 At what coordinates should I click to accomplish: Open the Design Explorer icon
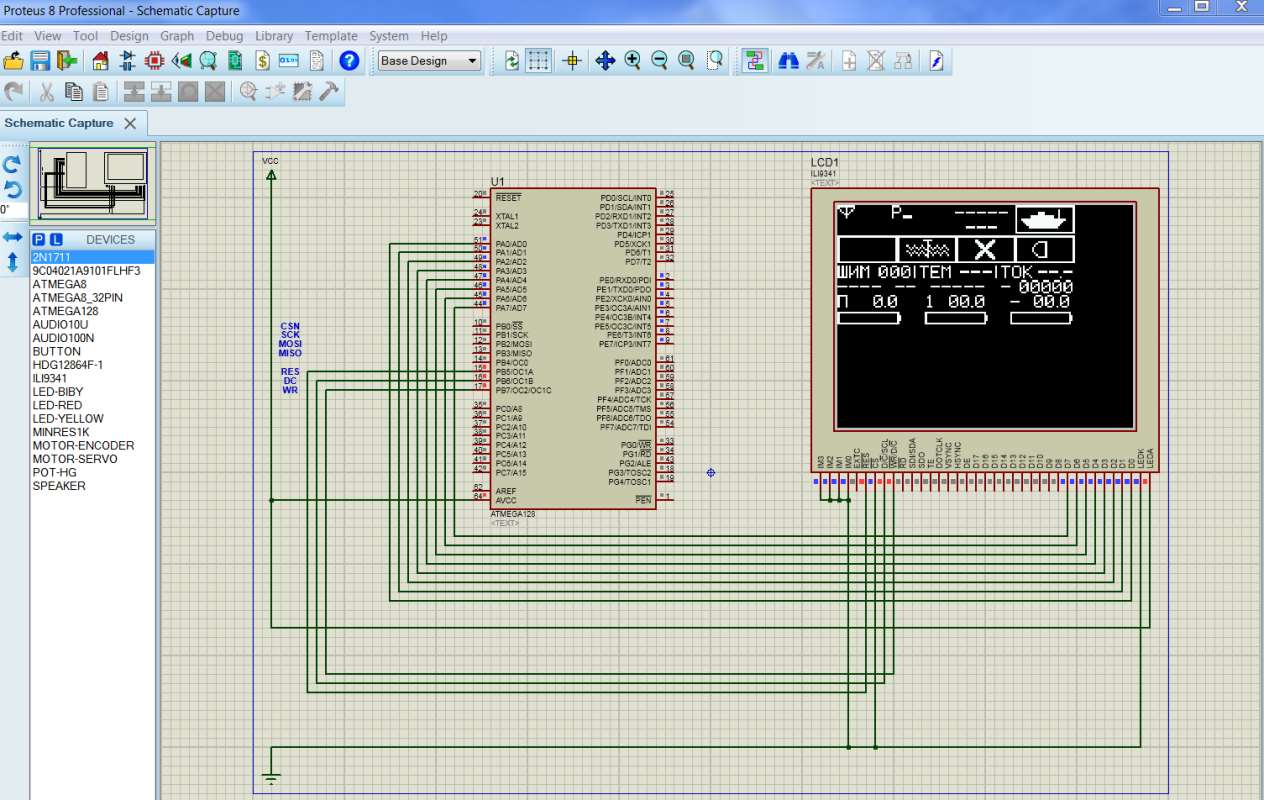[x=235, y=61]
